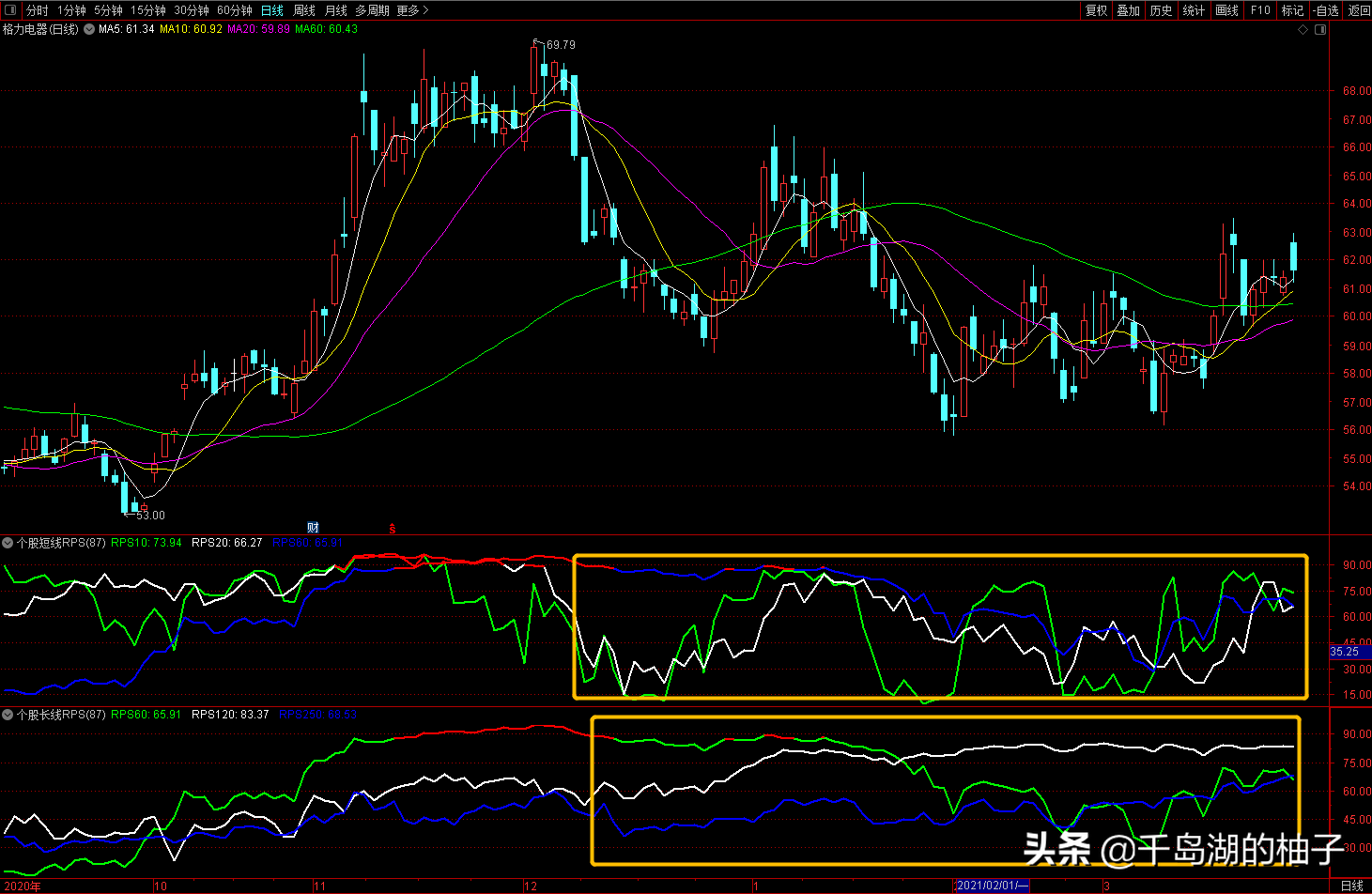Click the 个股长线RPS(87) indicator title
This screenshot has width=1372, height=894.
[x=61, y=715]
